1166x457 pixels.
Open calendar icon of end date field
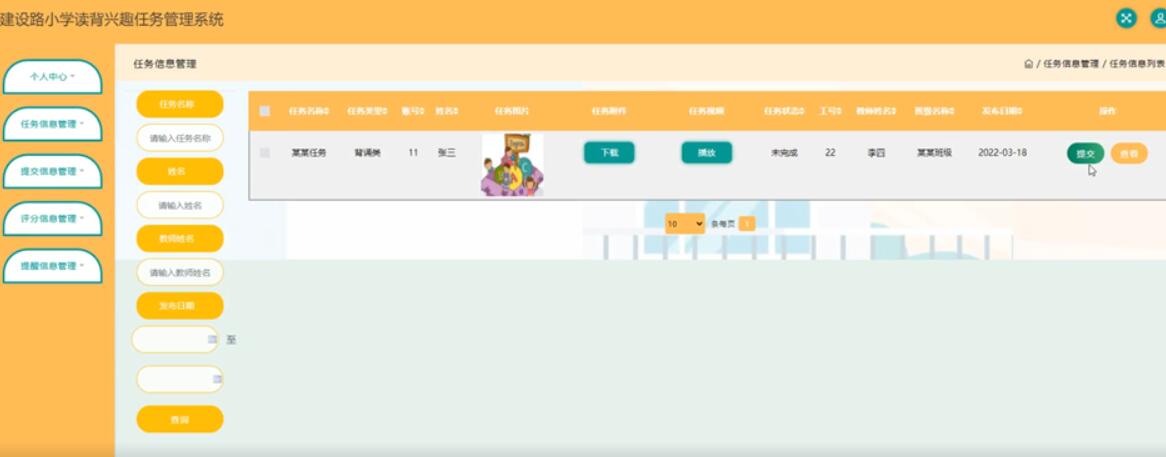click(x=217, y=379)
